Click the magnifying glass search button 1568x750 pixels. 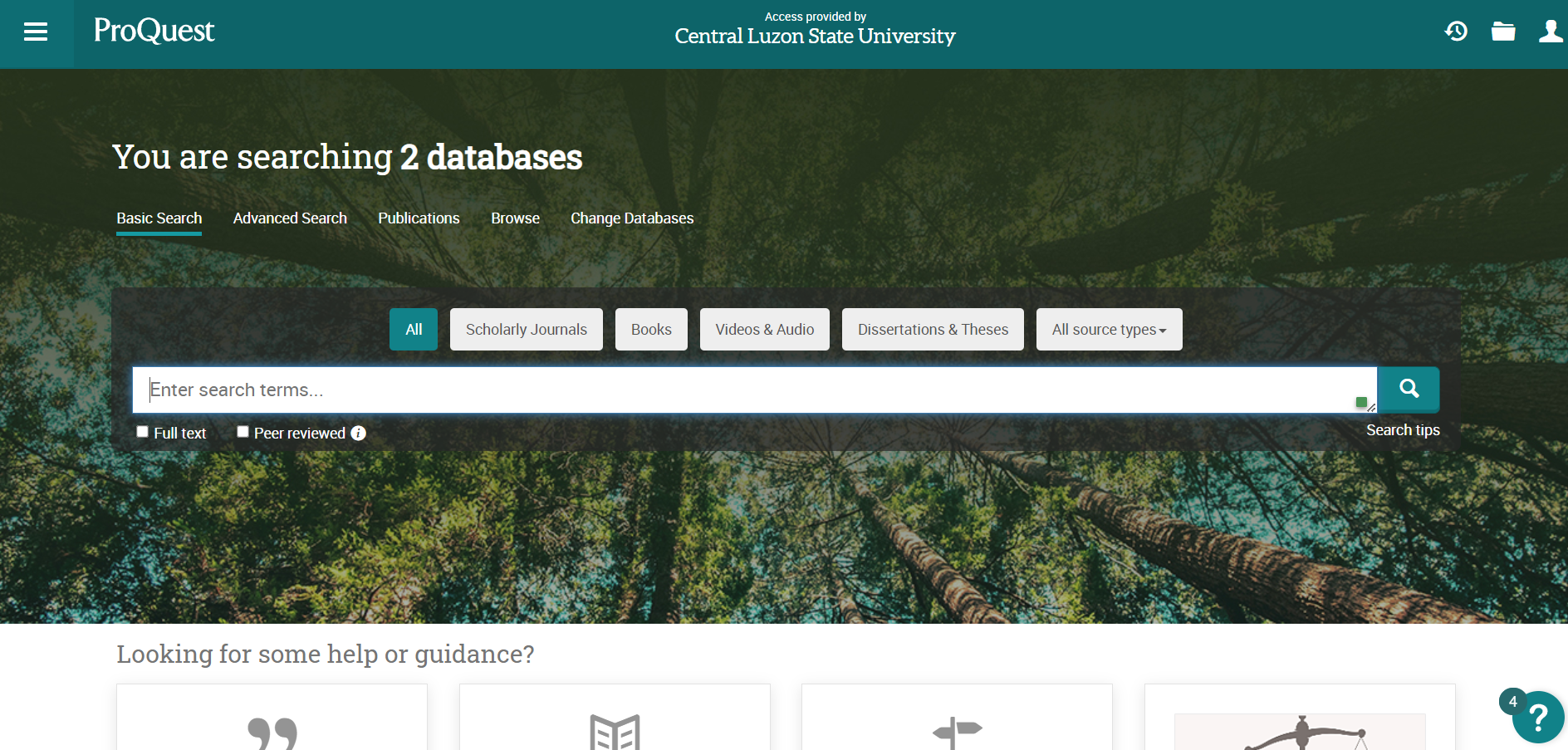click(x=1409, y=389)
